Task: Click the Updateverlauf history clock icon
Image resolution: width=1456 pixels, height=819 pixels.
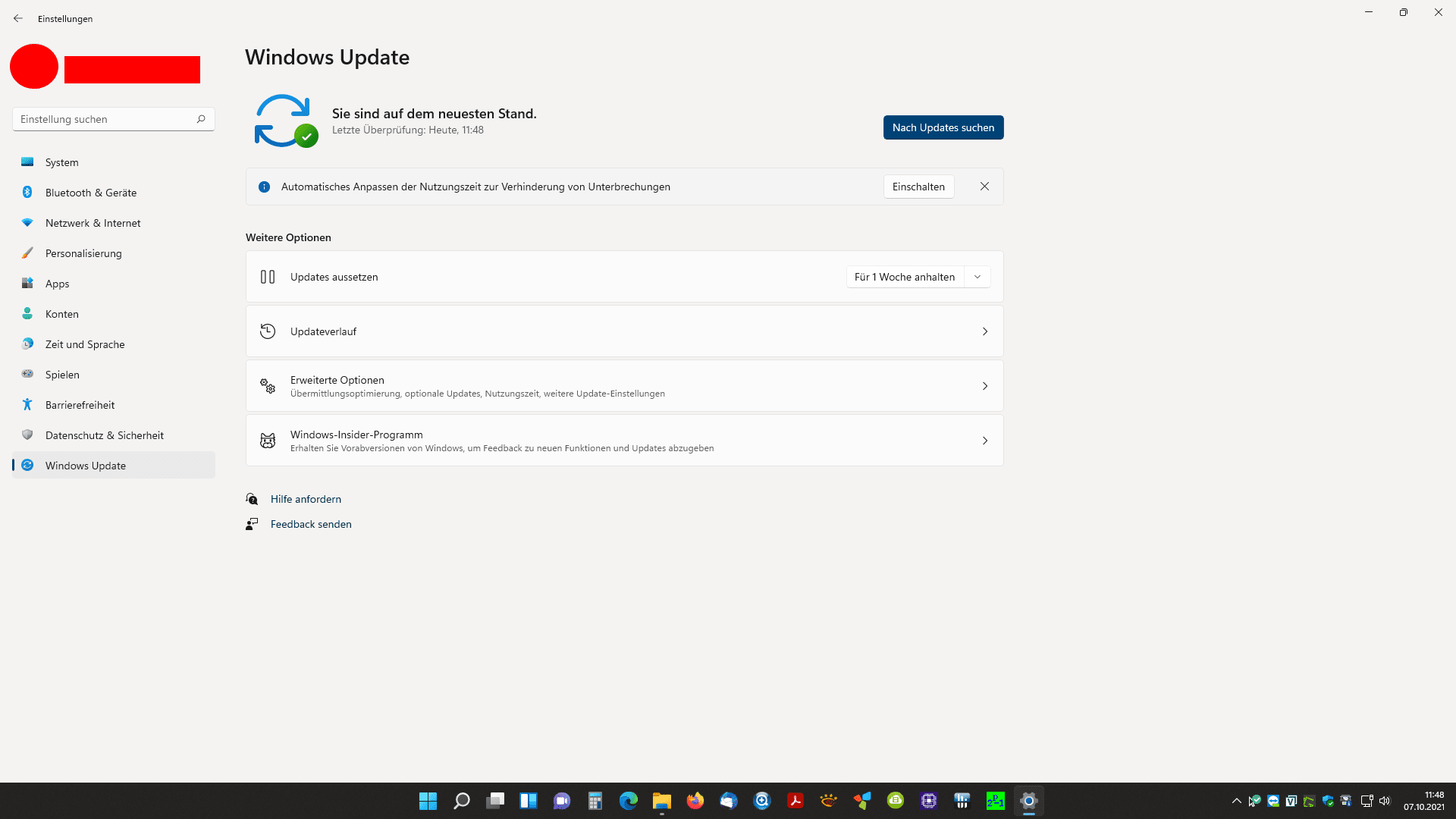Action: (268, 331)
